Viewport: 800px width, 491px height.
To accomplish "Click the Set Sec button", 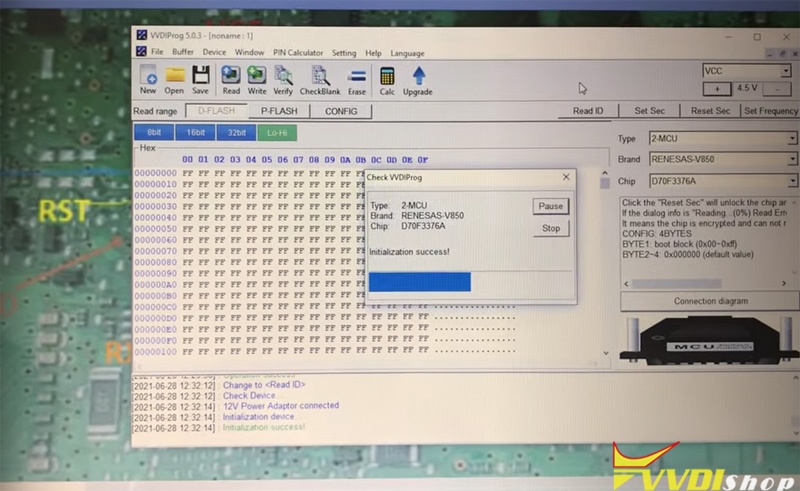I will 649,111.
